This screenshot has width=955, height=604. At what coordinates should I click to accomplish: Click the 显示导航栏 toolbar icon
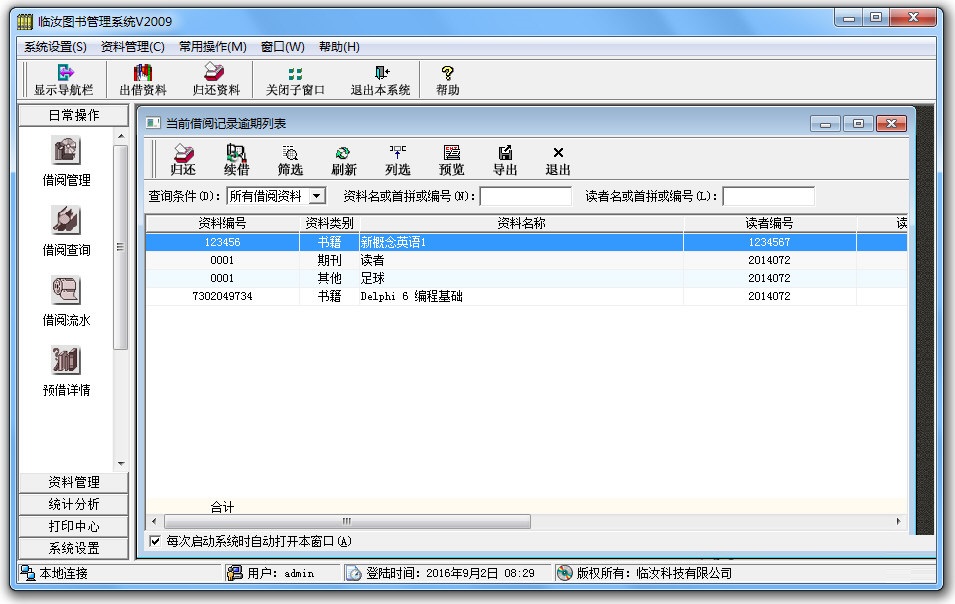pos(65,73)
